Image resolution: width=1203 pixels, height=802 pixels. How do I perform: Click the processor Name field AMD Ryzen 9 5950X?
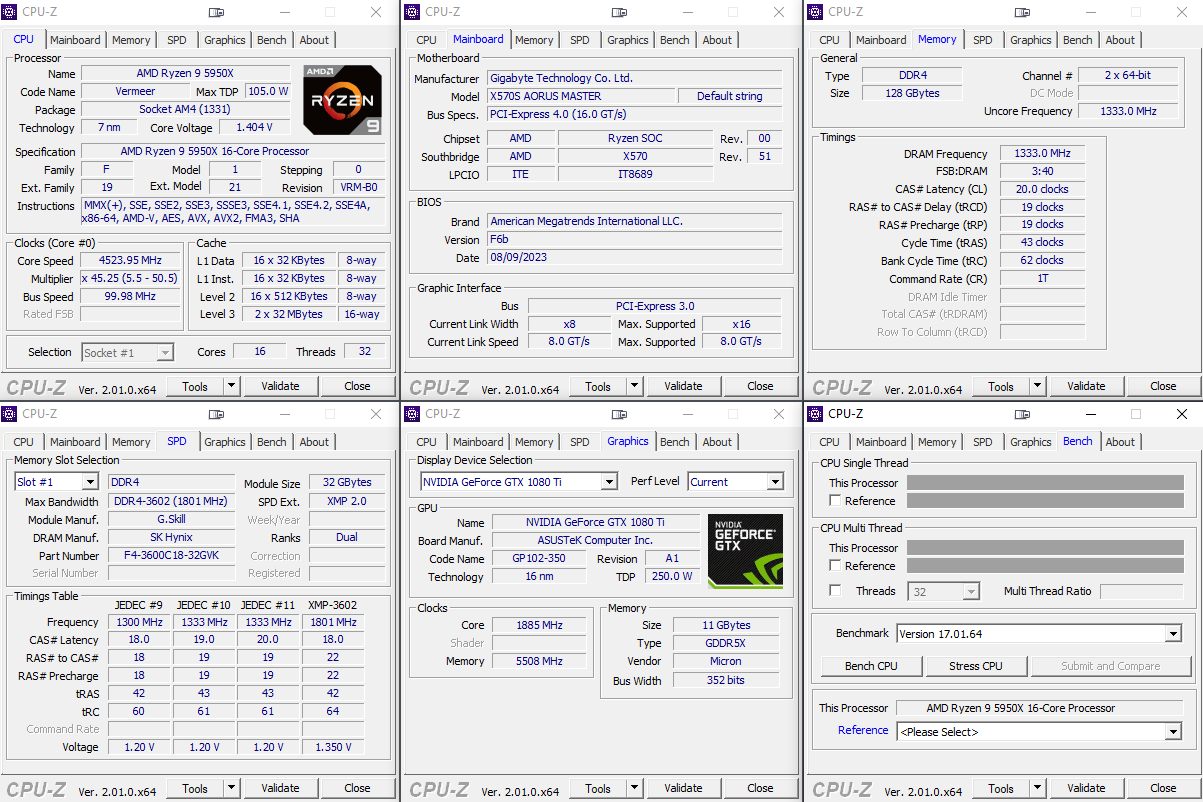[187, 74]
